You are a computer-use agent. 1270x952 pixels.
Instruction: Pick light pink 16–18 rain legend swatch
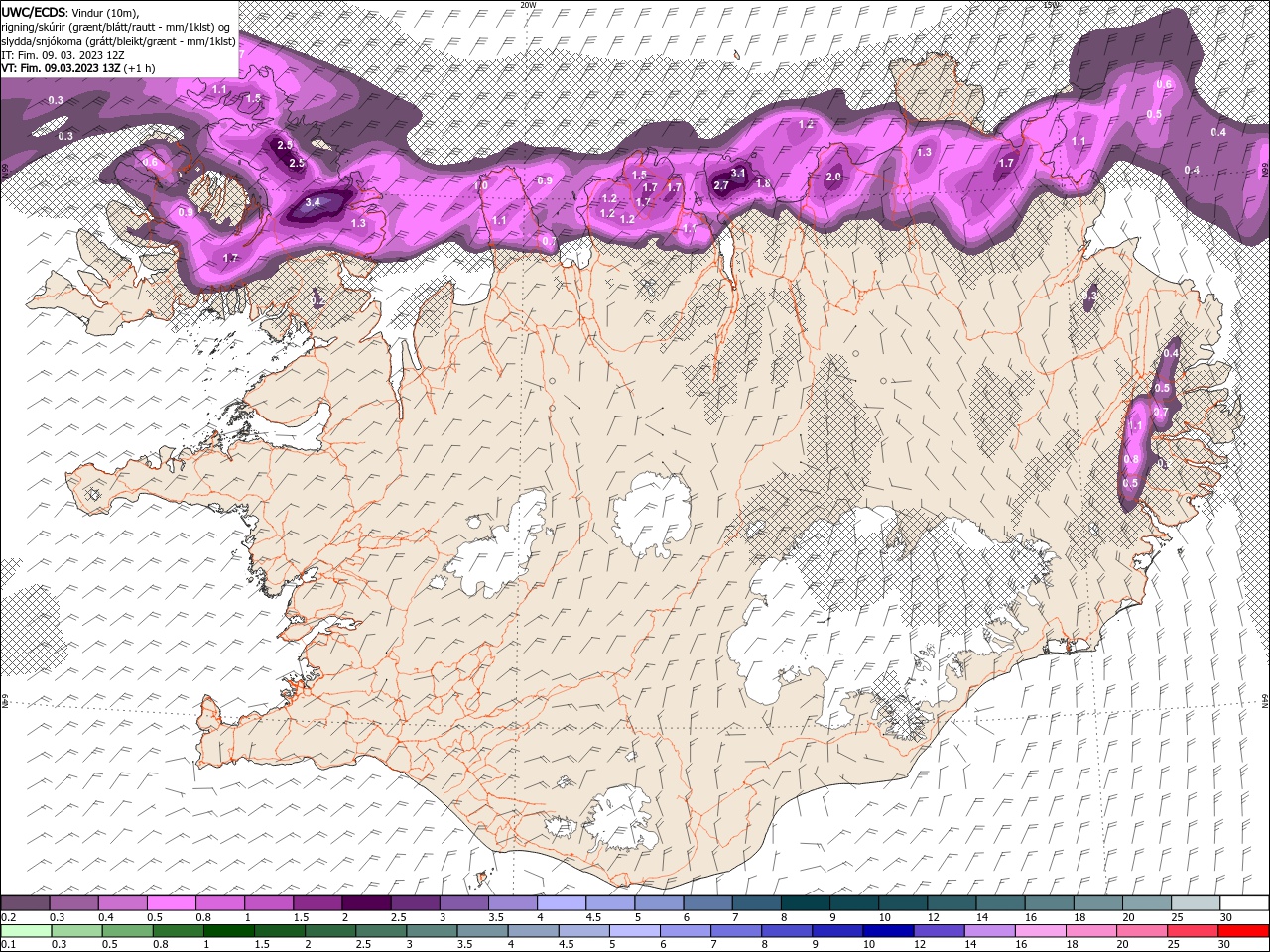click(x=1041, y=931)
